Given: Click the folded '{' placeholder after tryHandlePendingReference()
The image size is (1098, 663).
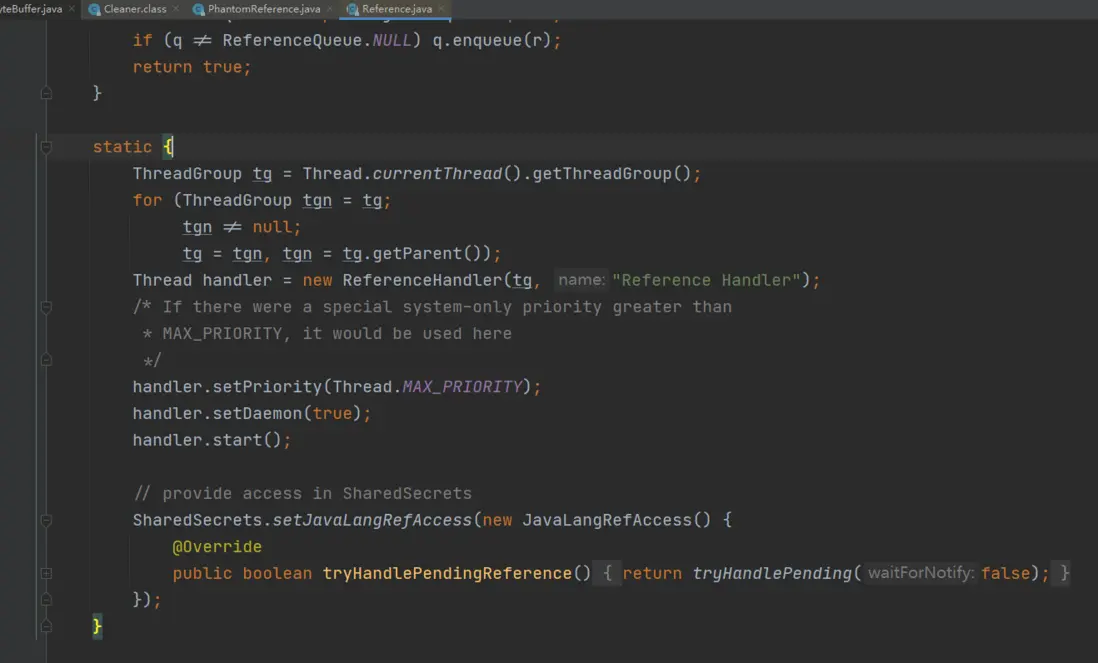Looking at the screenshot, I should 607,573.
